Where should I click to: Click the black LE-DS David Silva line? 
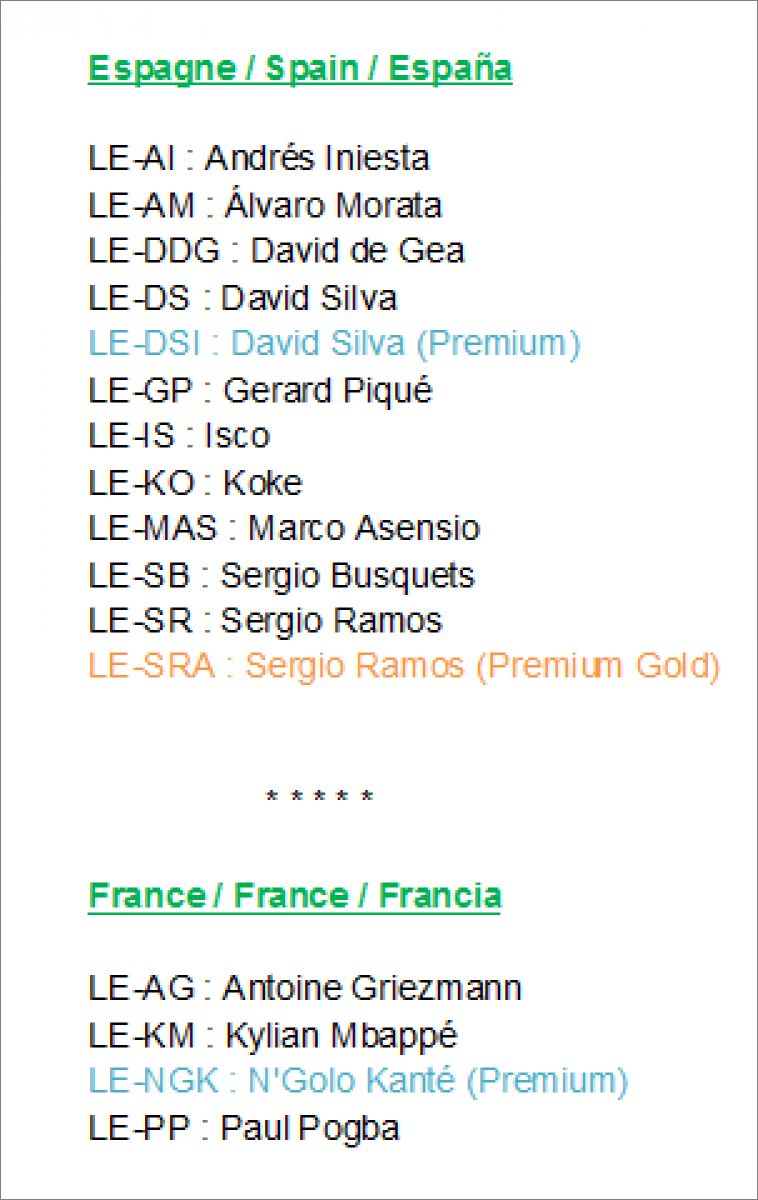coord(242,298)
